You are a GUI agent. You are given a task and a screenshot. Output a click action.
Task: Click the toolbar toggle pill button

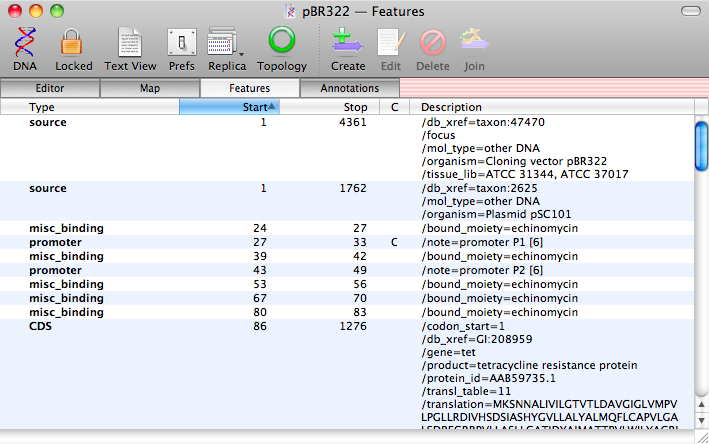(x=690, y=11)
